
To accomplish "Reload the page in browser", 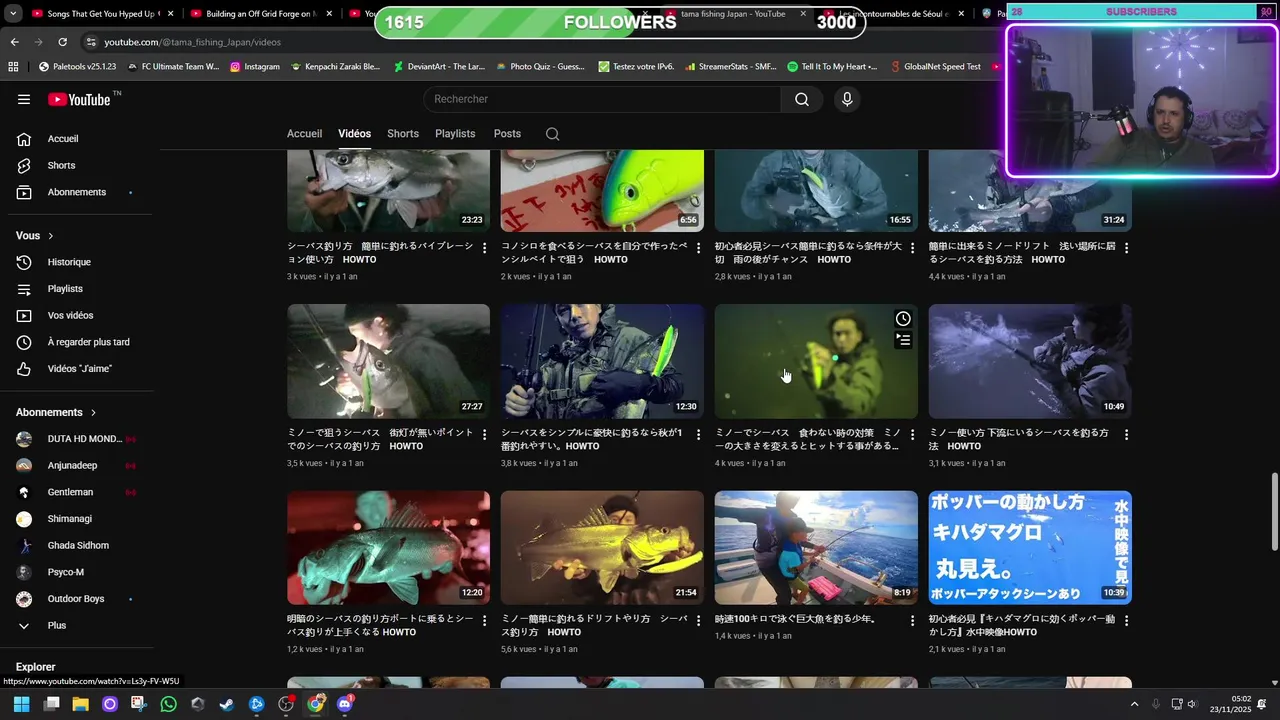I will pyautogui.click(x=62, y=42).
